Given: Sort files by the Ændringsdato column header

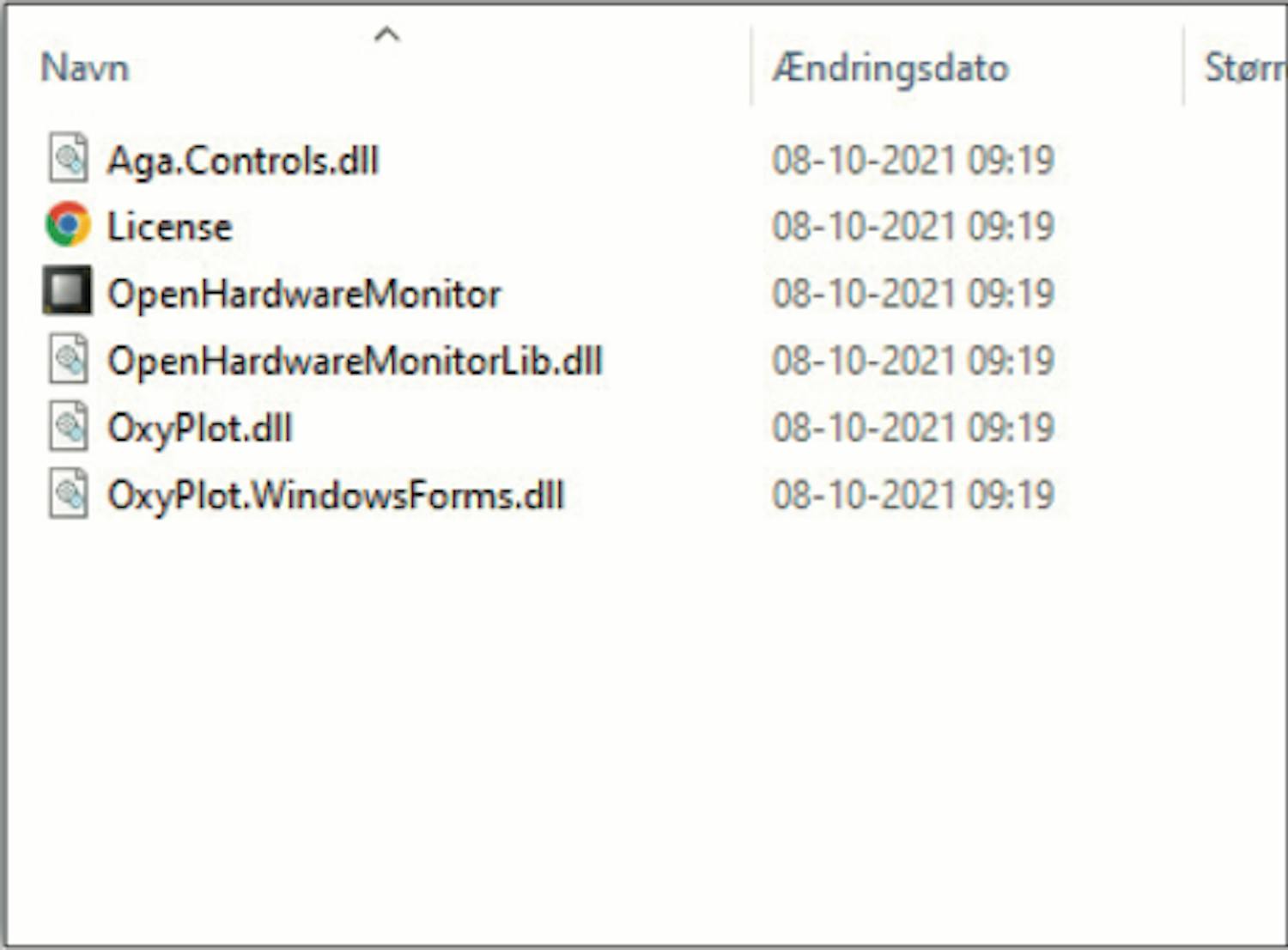Looking at the screenshot, I should [x=890, y=68].
